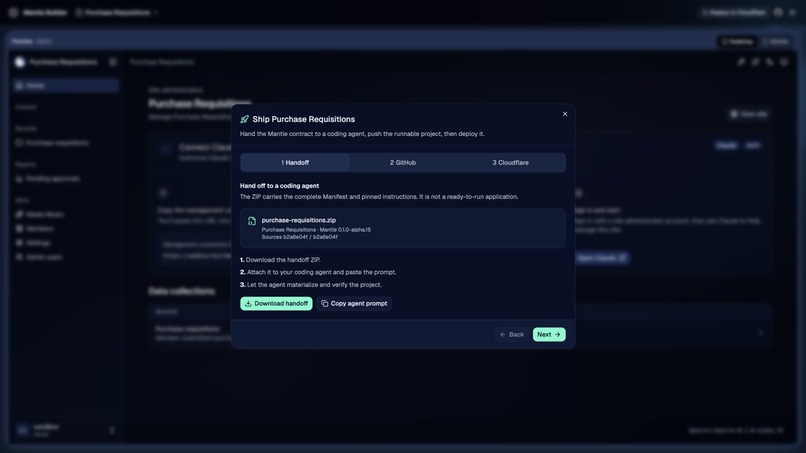This screenshot has height=453, width=806.
Task: Select Home in the background sidebar
Action: tap(66, 85)
